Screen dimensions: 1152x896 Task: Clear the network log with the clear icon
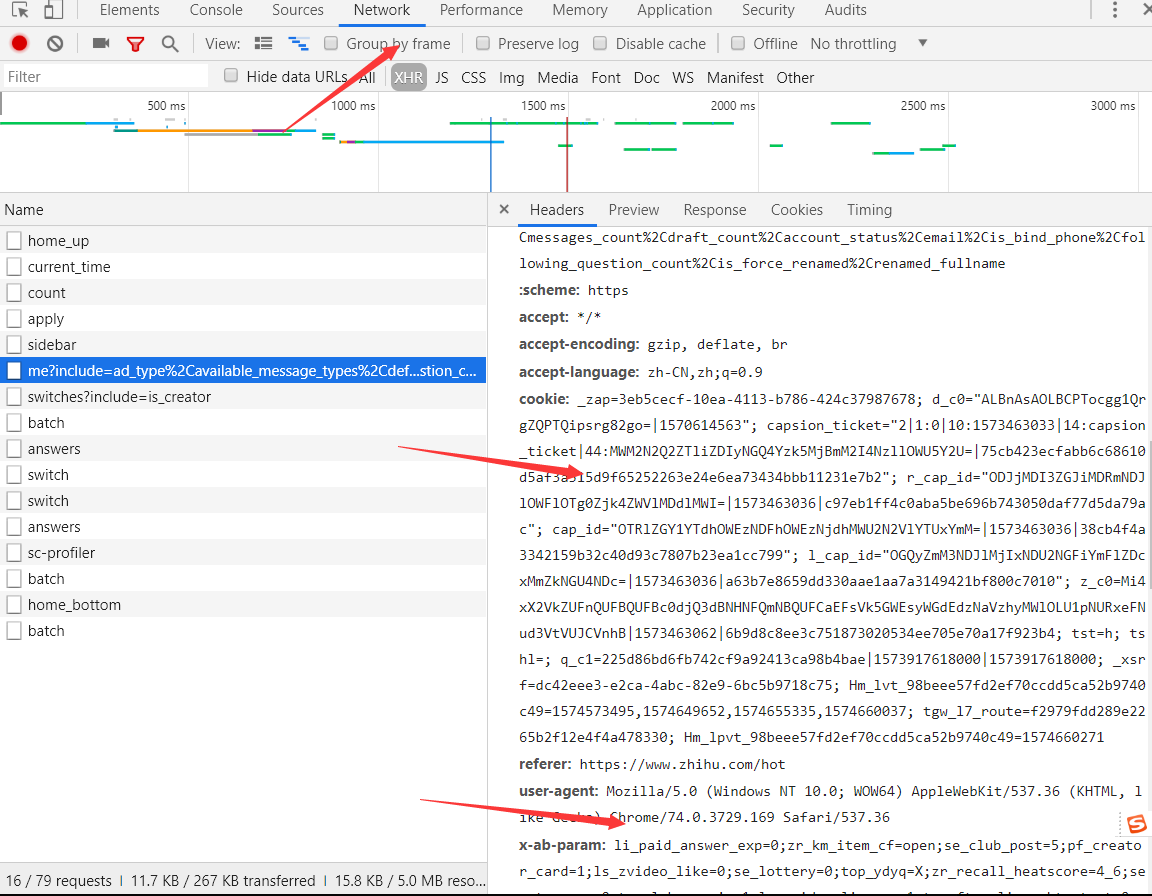[55, 43]
